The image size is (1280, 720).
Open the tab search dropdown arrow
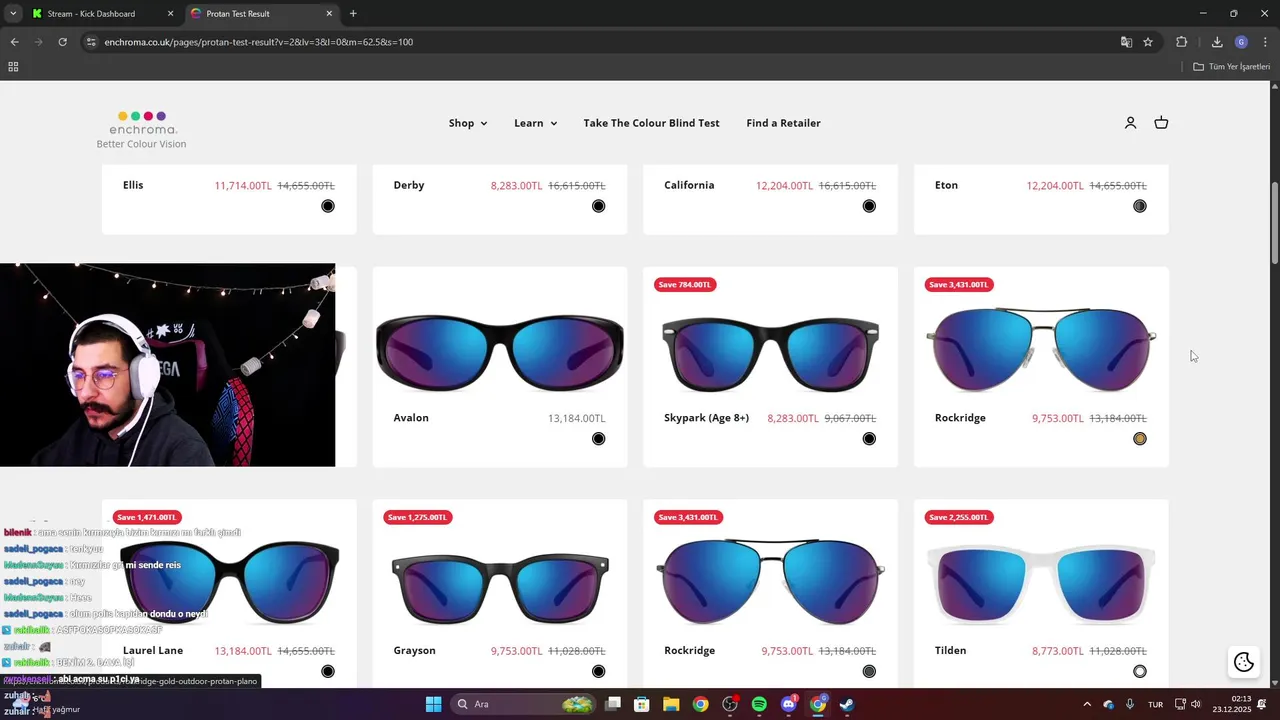13,14
